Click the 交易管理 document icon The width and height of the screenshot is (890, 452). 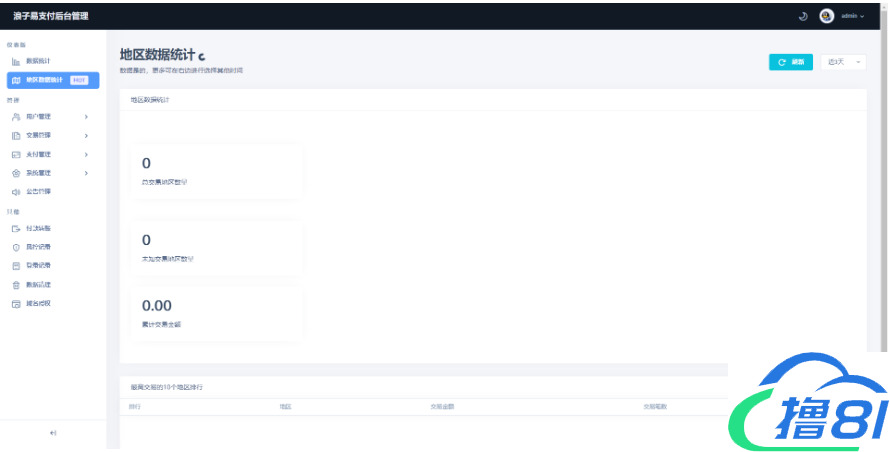[16, 136]
